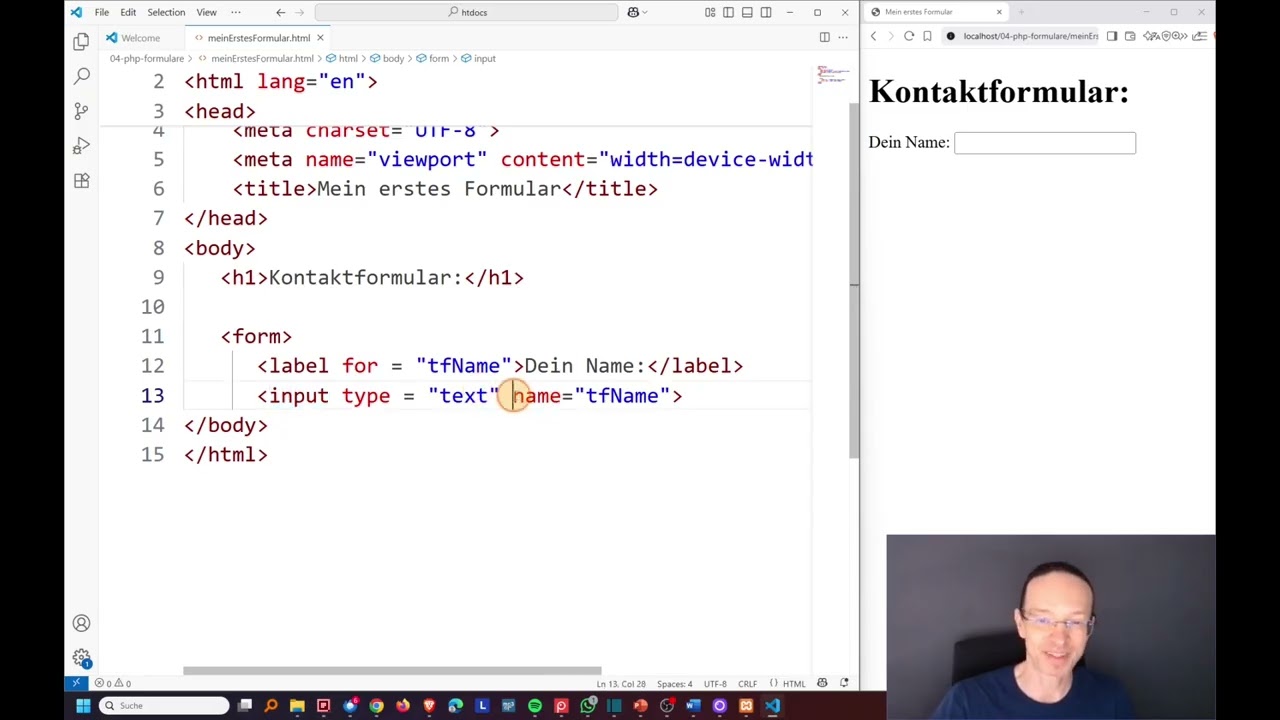Click the editor minimap
This screenshot has height=720, width=1280.
click(x=833, y=75)
